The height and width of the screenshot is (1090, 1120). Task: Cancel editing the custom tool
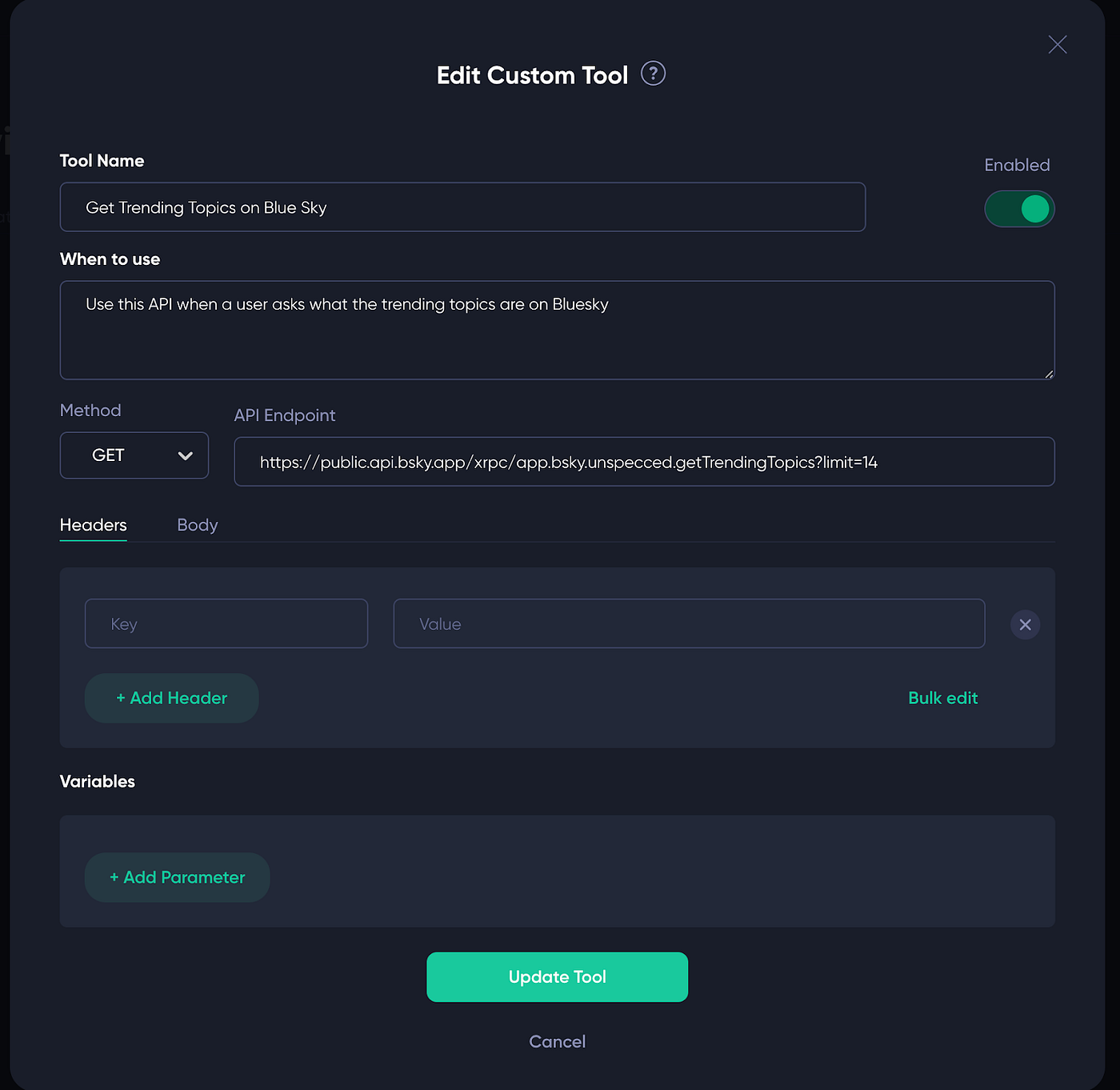(558, 1041)
